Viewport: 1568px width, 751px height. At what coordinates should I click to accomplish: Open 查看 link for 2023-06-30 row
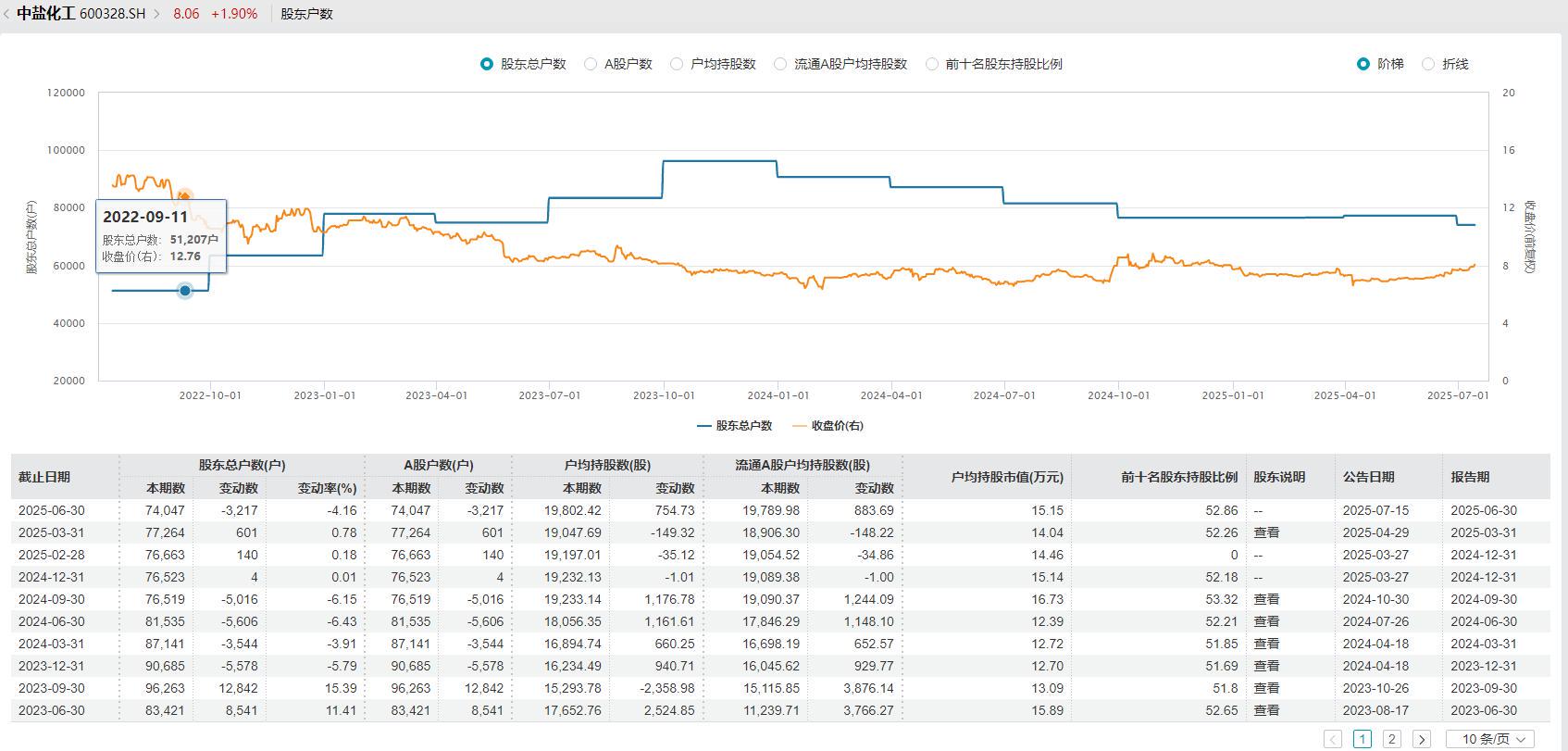click(x=1266, y=710)
